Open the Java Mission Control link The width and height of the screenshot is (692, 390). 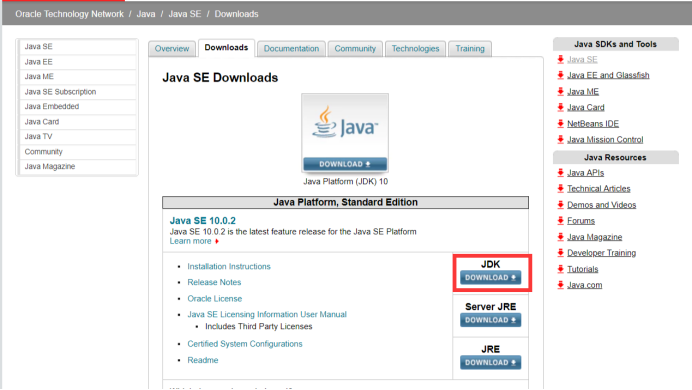coord(605,140)
